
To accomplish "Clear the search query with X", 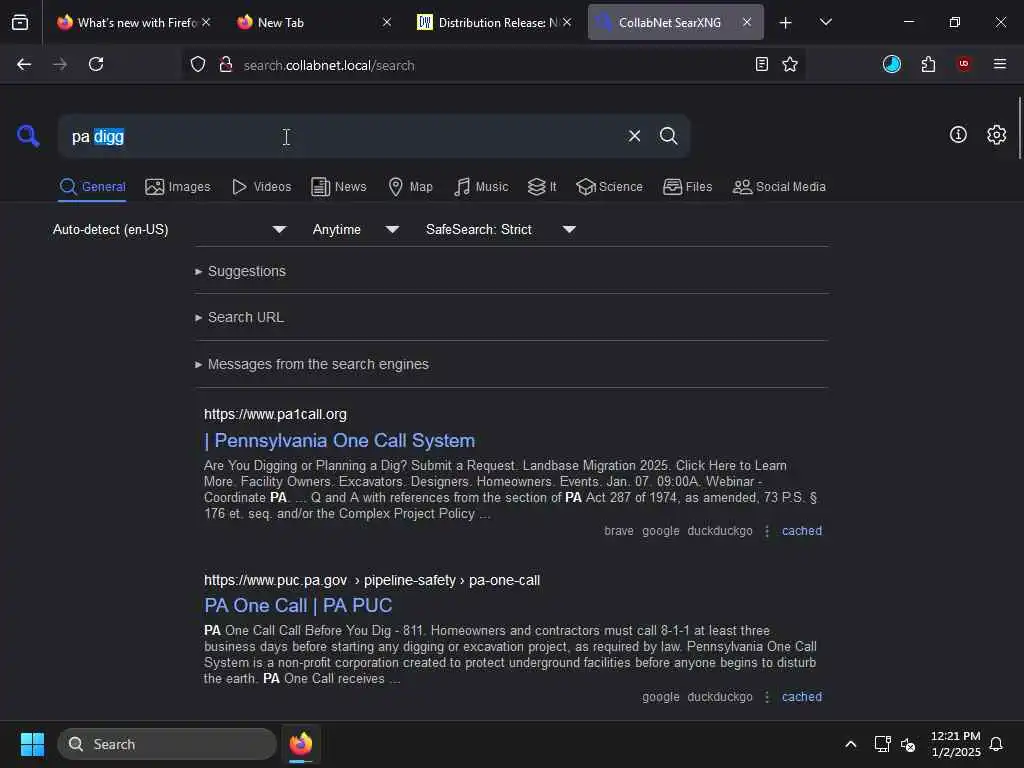I will pos(634,136).
